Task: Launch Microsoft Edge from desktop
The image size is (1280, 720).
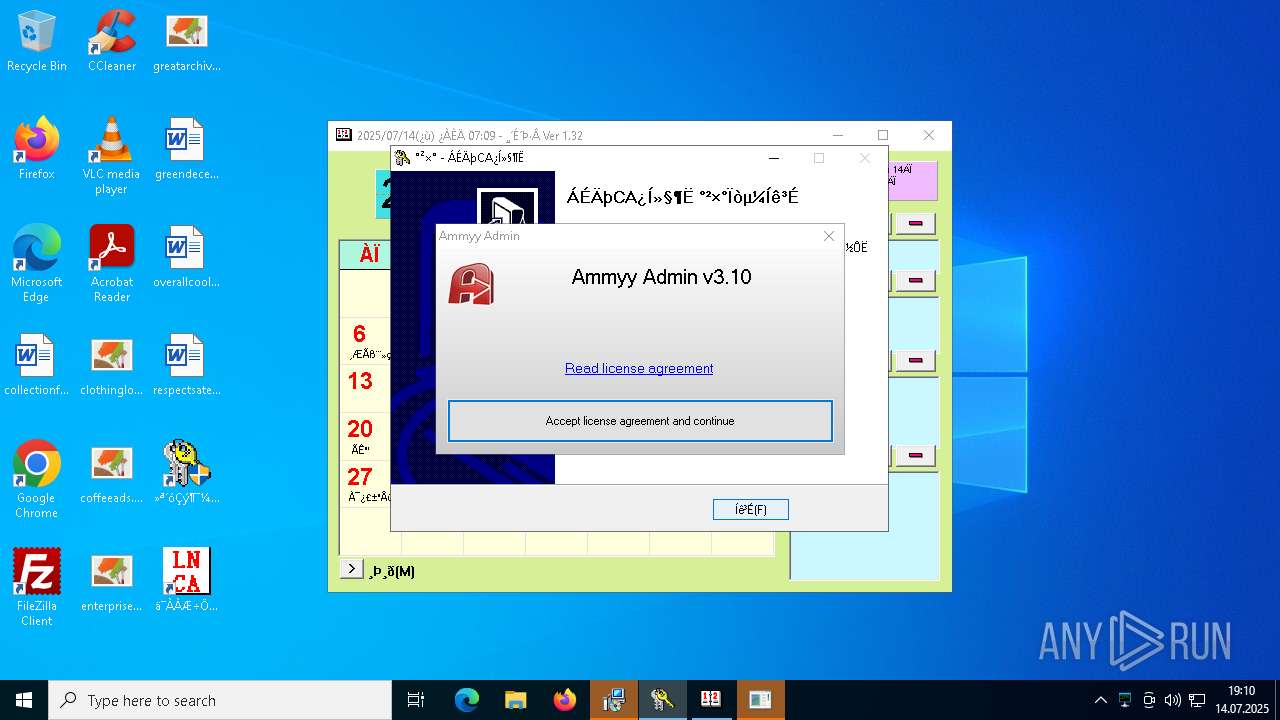Action: click(36, 264)
